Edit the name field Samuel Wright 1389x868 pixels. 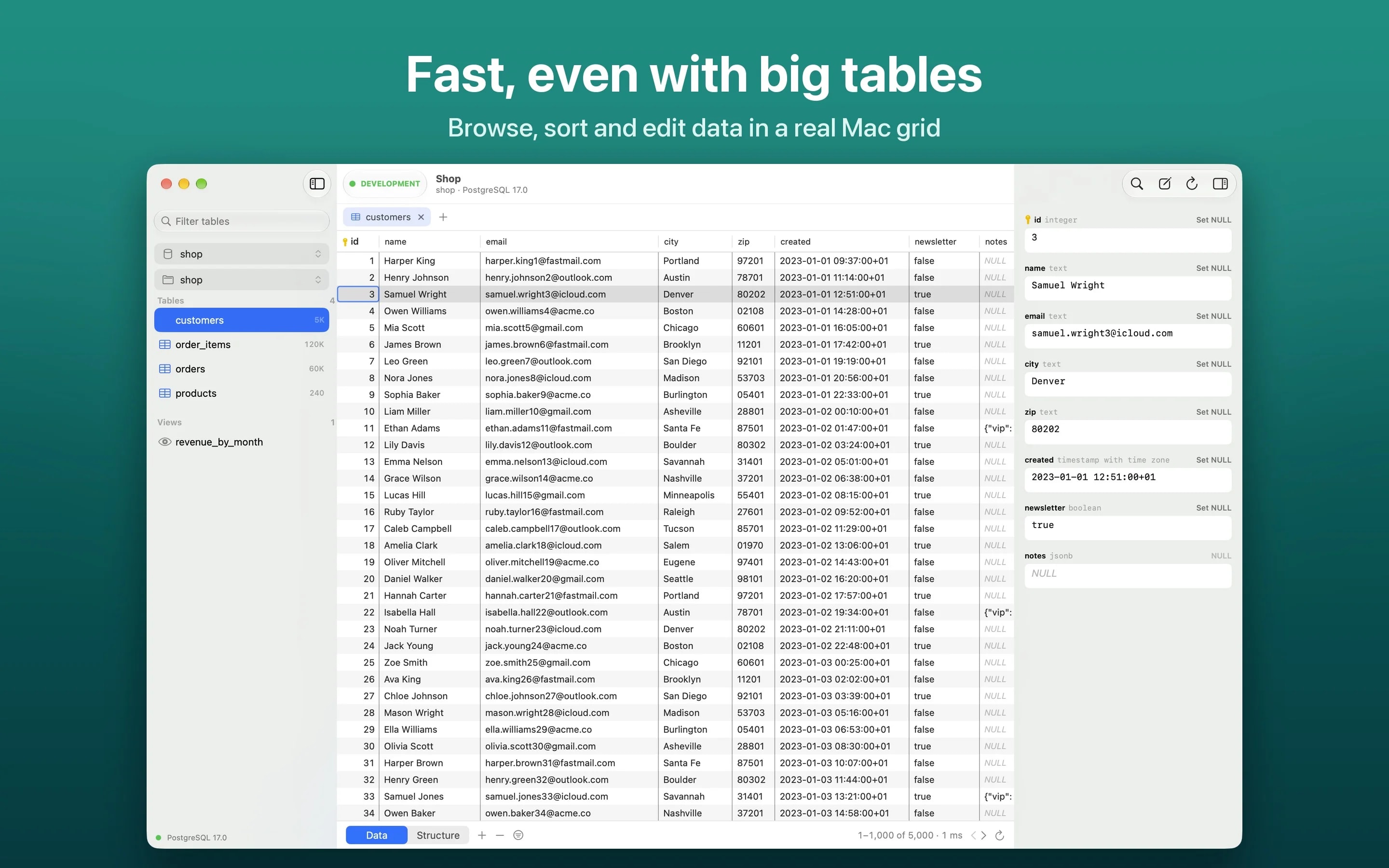pyautogui.click(x=1128, y=288)
